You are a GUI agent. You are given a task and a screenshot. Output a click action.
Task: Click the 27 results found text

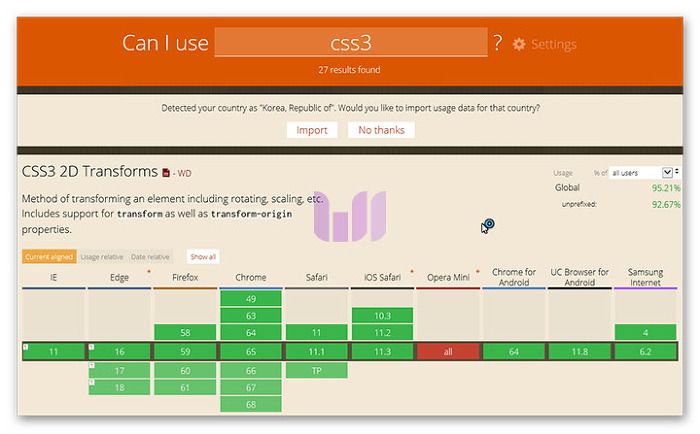click(349, 70)
